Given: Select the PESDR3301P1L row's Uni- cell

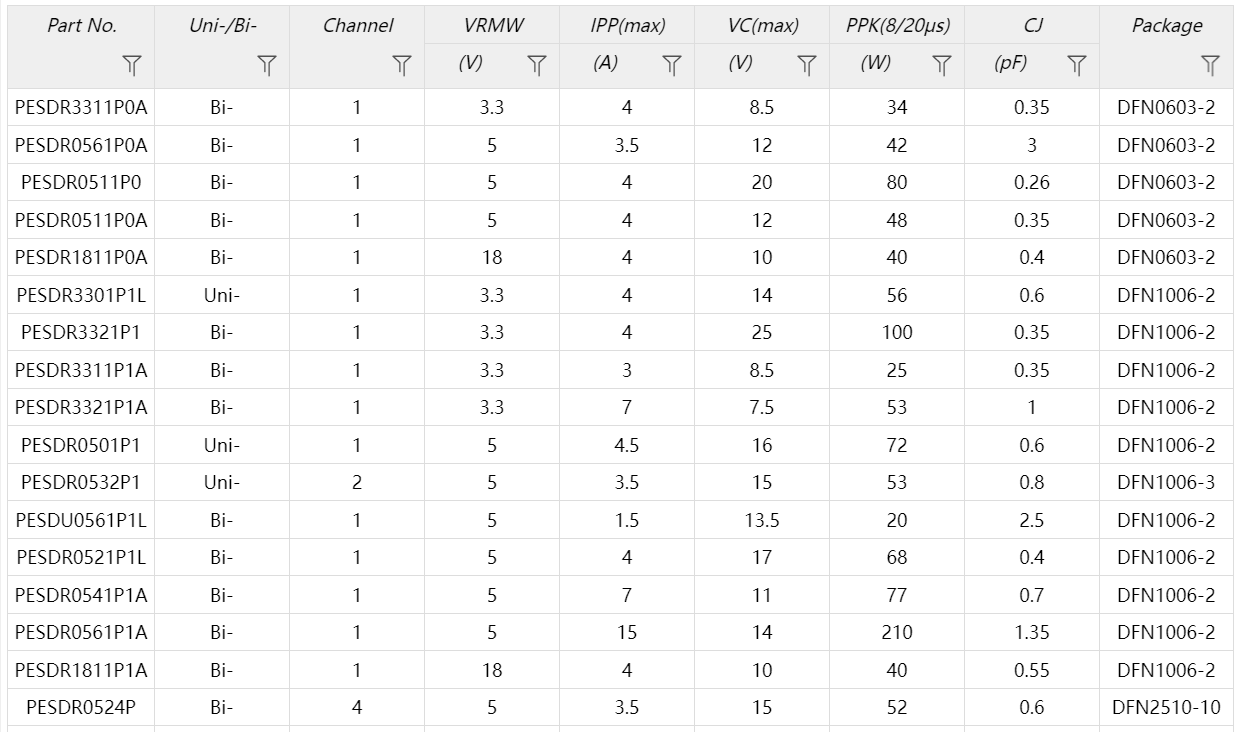Looking at the screenshot, I should coord(222,295).
